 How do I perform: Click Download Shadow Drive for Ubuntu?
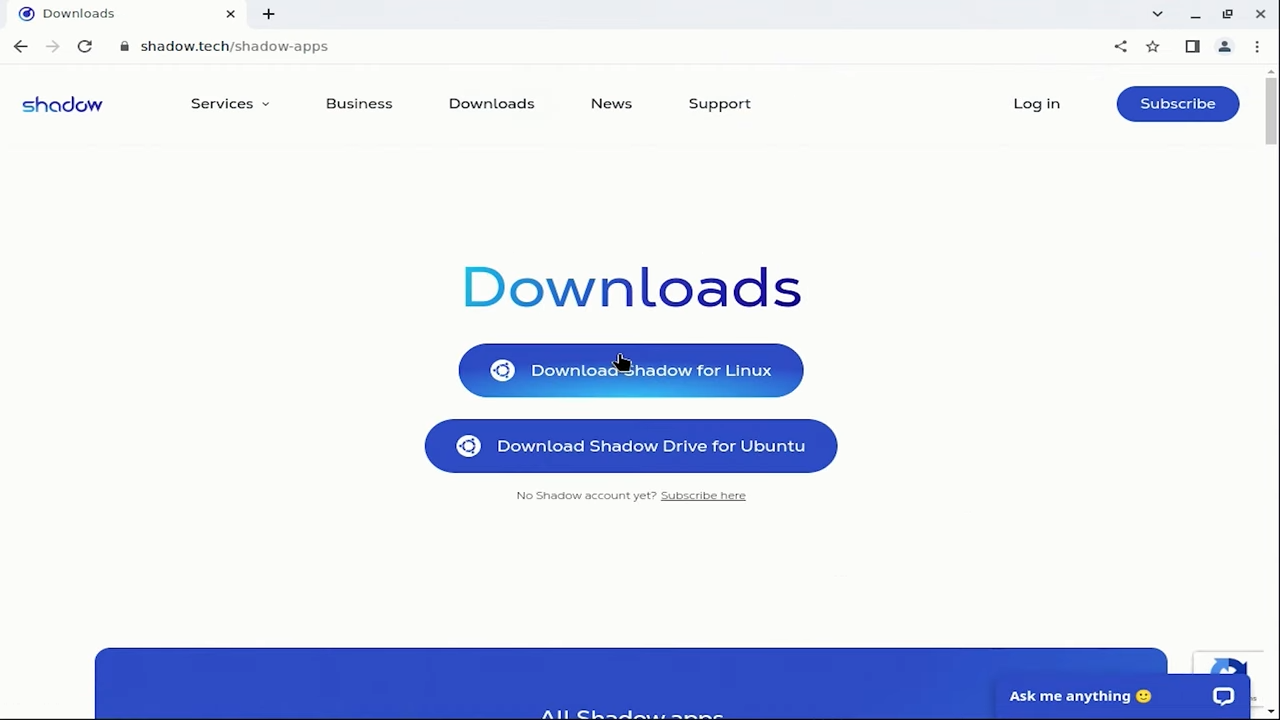click(x=631, y=446)
